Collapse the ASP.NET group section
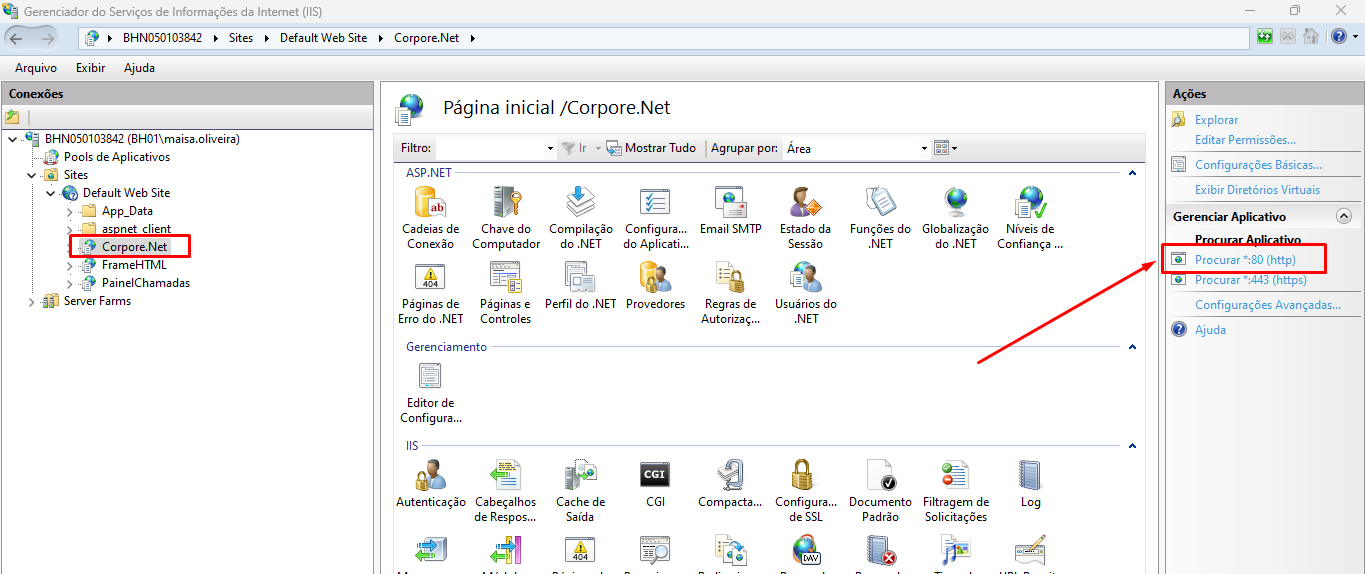 1132,173
